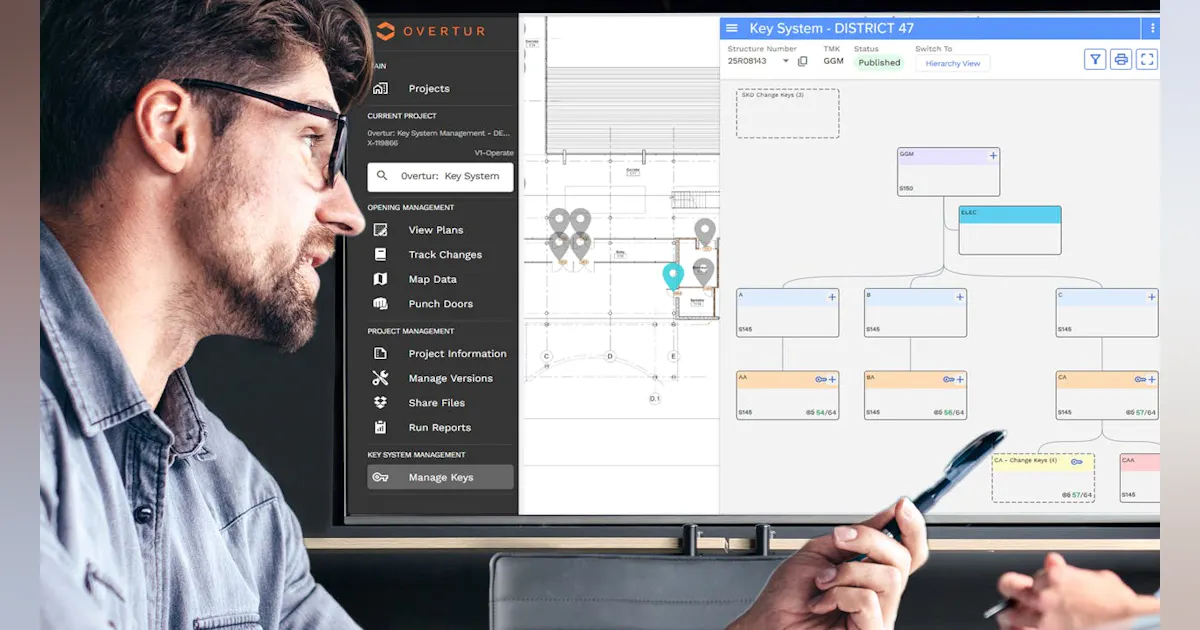Expand the Structure Number 25R08143 dropdown
This screenshot has width=1200, height=630.
click(x=785, y=61)
